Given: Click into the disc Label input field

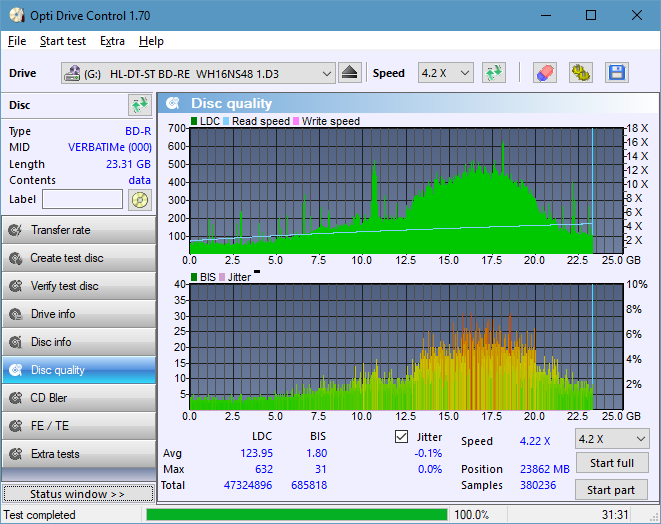Looking at the screenshot, I should 83,199.
